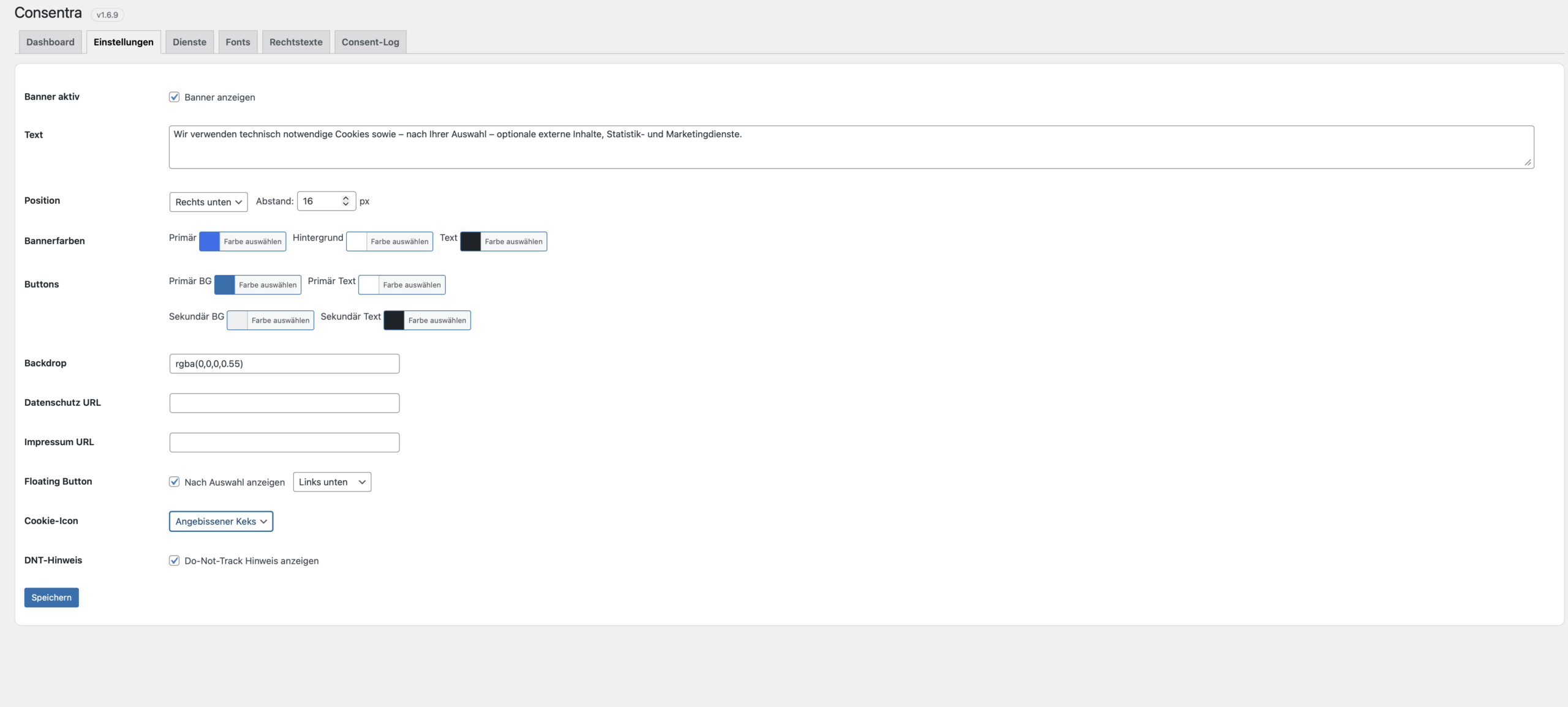Viewport: 1568px width, 707px height.
Task: Click into the Datenschutz URL field
Action: point(284,403)
